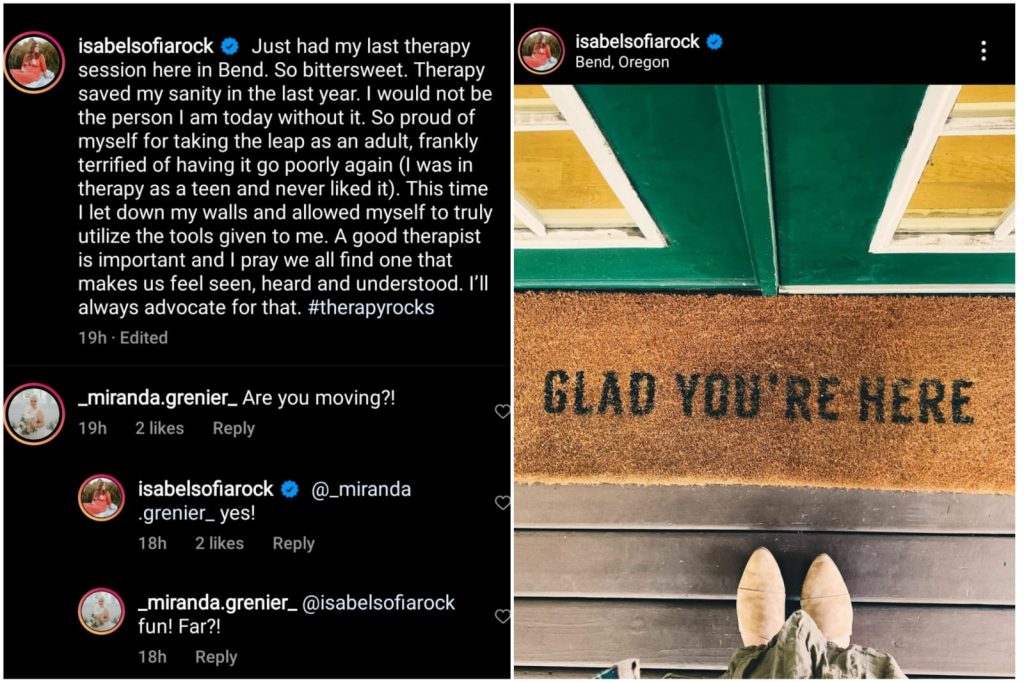
Task: Like the "Are you moving?!" comment
Action: coord(502,411)
